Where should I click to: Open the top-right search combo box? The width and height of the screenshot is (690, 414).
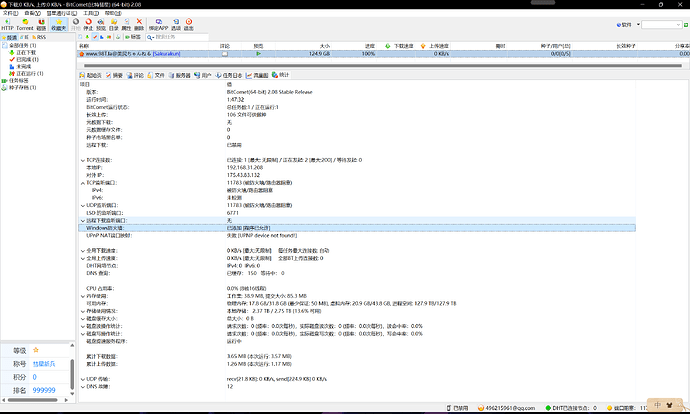tap(661, 25)
